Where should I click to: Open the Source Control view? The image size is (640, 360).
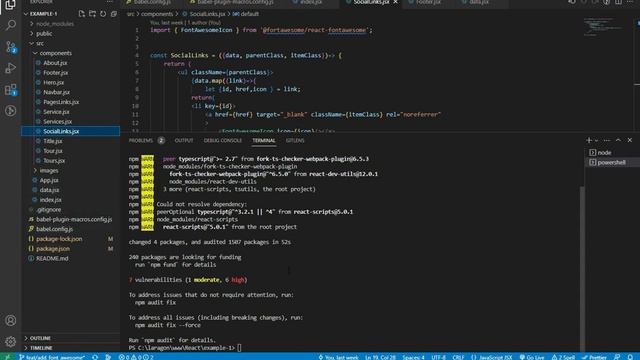(x=11, y=47)
